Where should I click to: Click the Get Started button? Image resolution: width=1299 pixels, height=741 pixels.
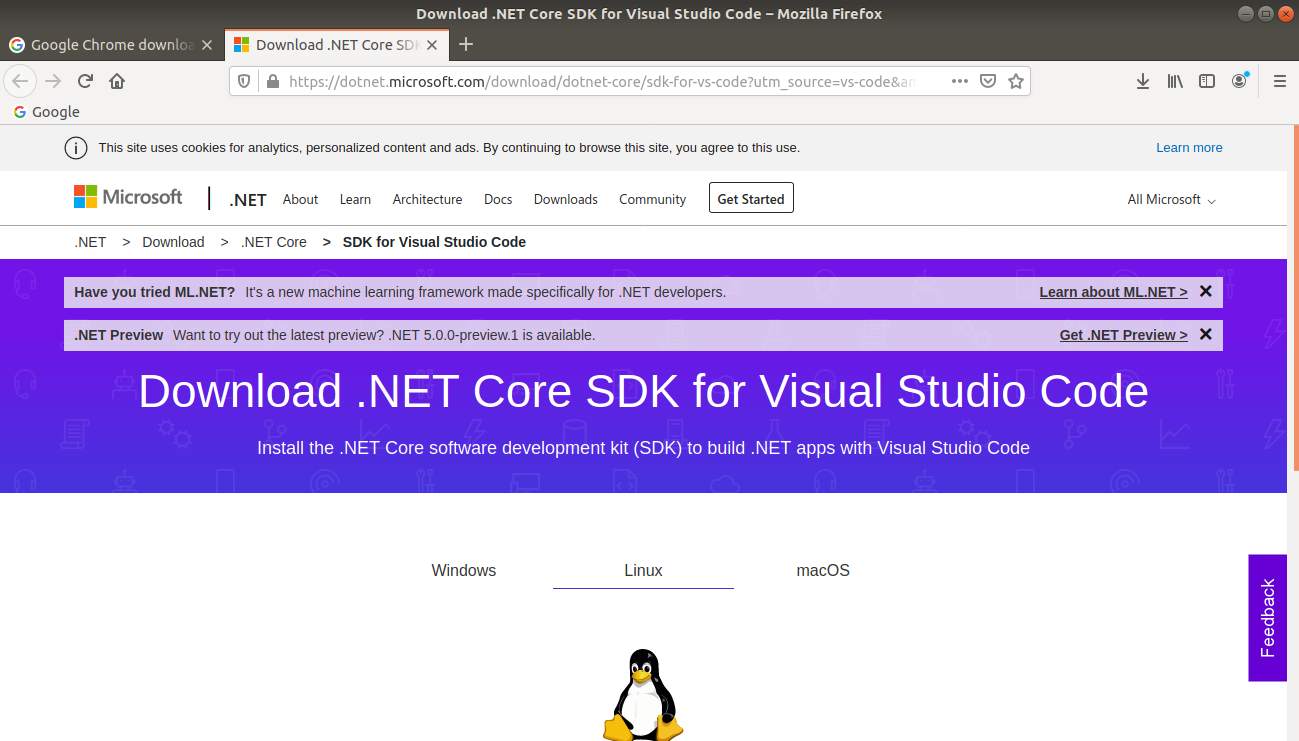click(x=751, y=198)
